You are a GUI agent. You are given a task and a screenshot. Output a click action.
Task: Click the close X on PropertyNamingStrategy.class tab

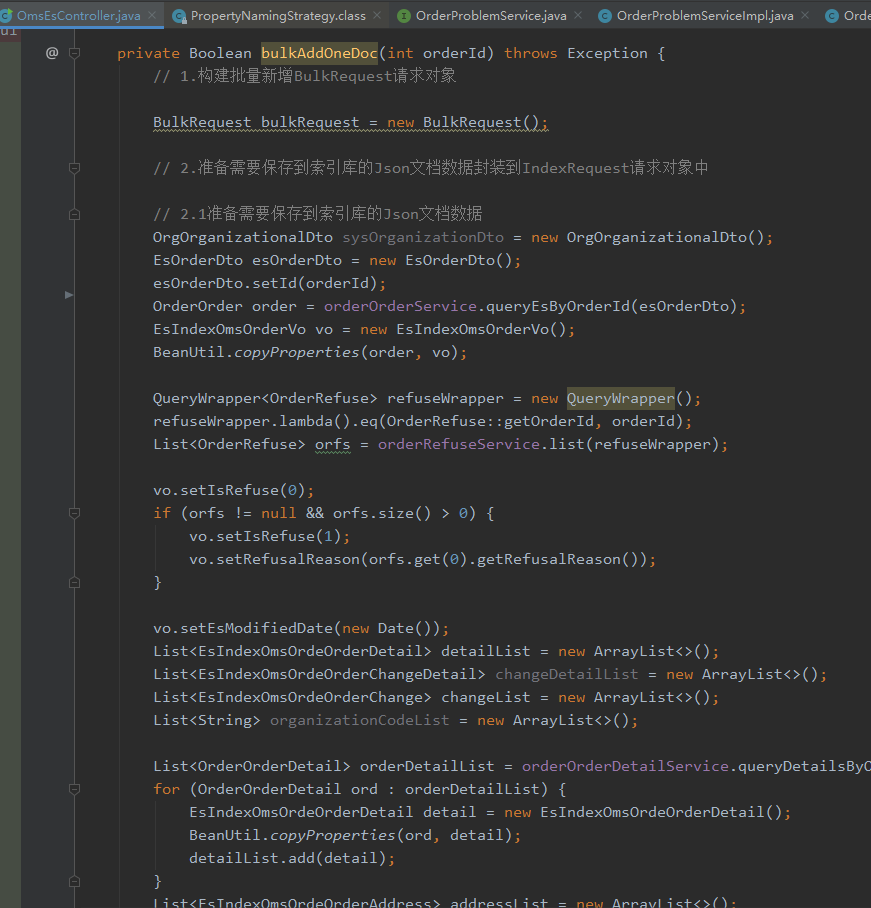click(377, 16)
